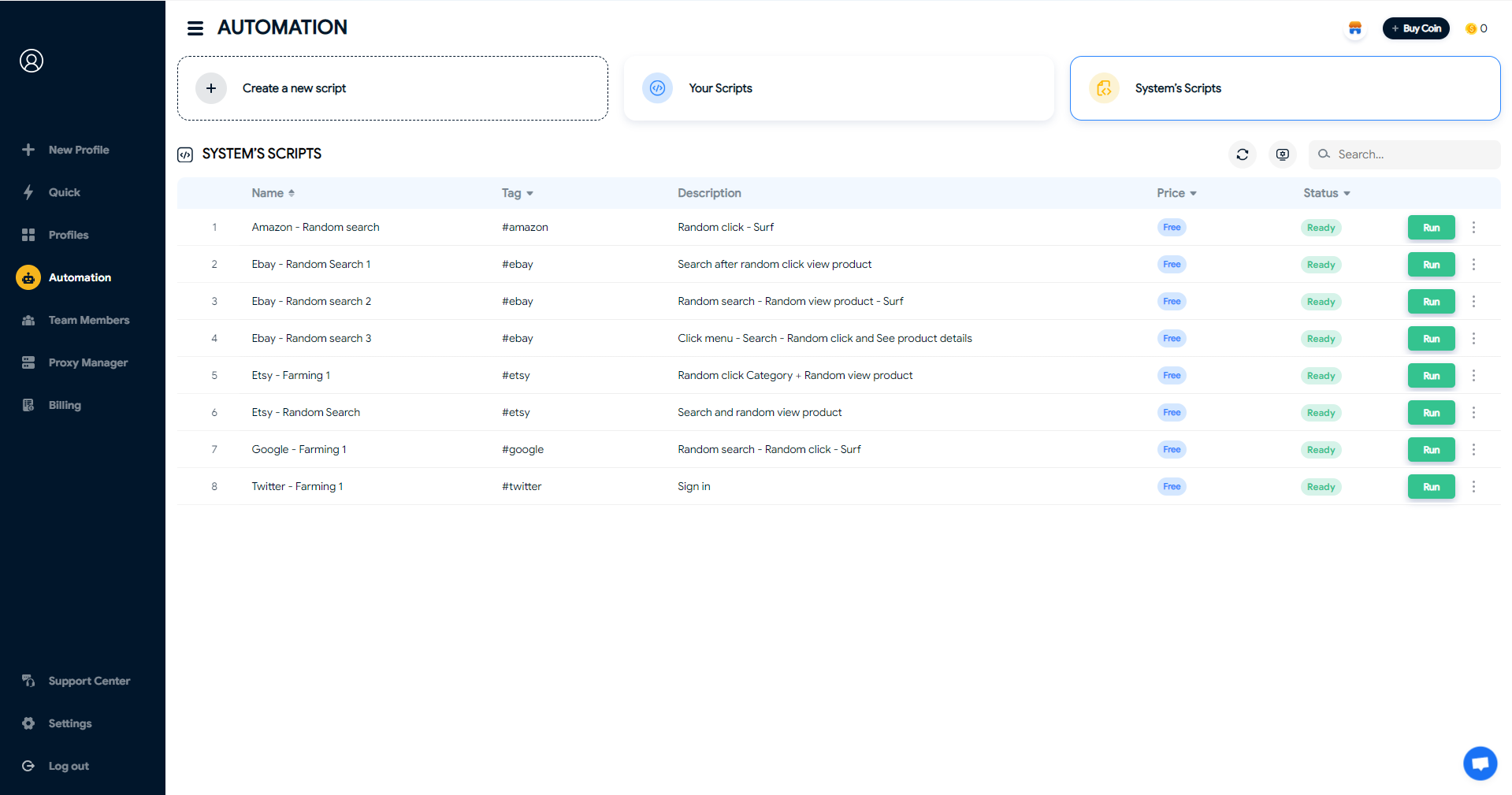
Task: Click the Quick lightning bolt icon
Action: [28, 192]
